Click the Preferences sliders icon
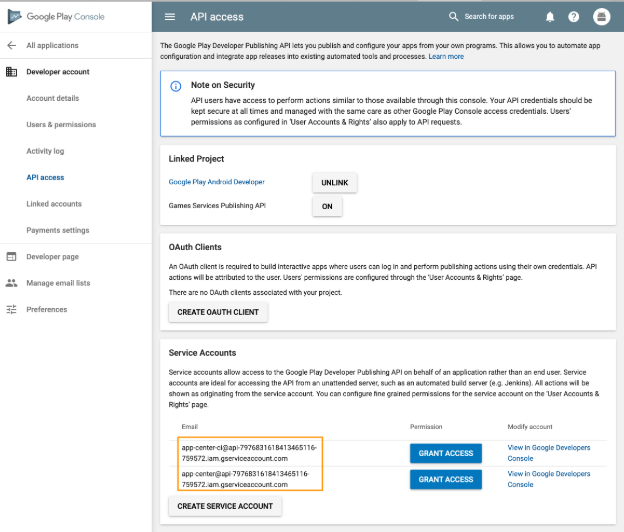Image resolution: width=624 pixels, height=532 pixels. (x=12, y=309)
